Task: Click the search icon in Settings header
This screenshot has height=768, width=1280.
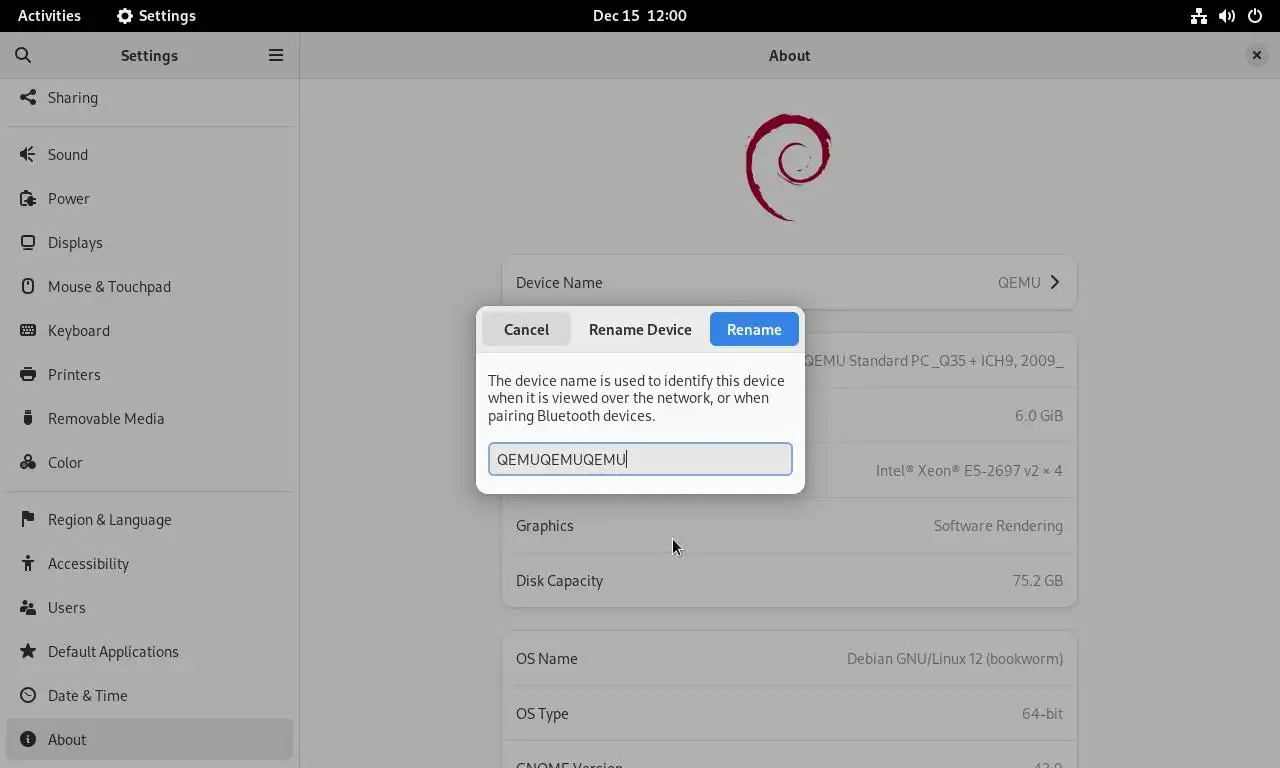Action: click(23, 56)
